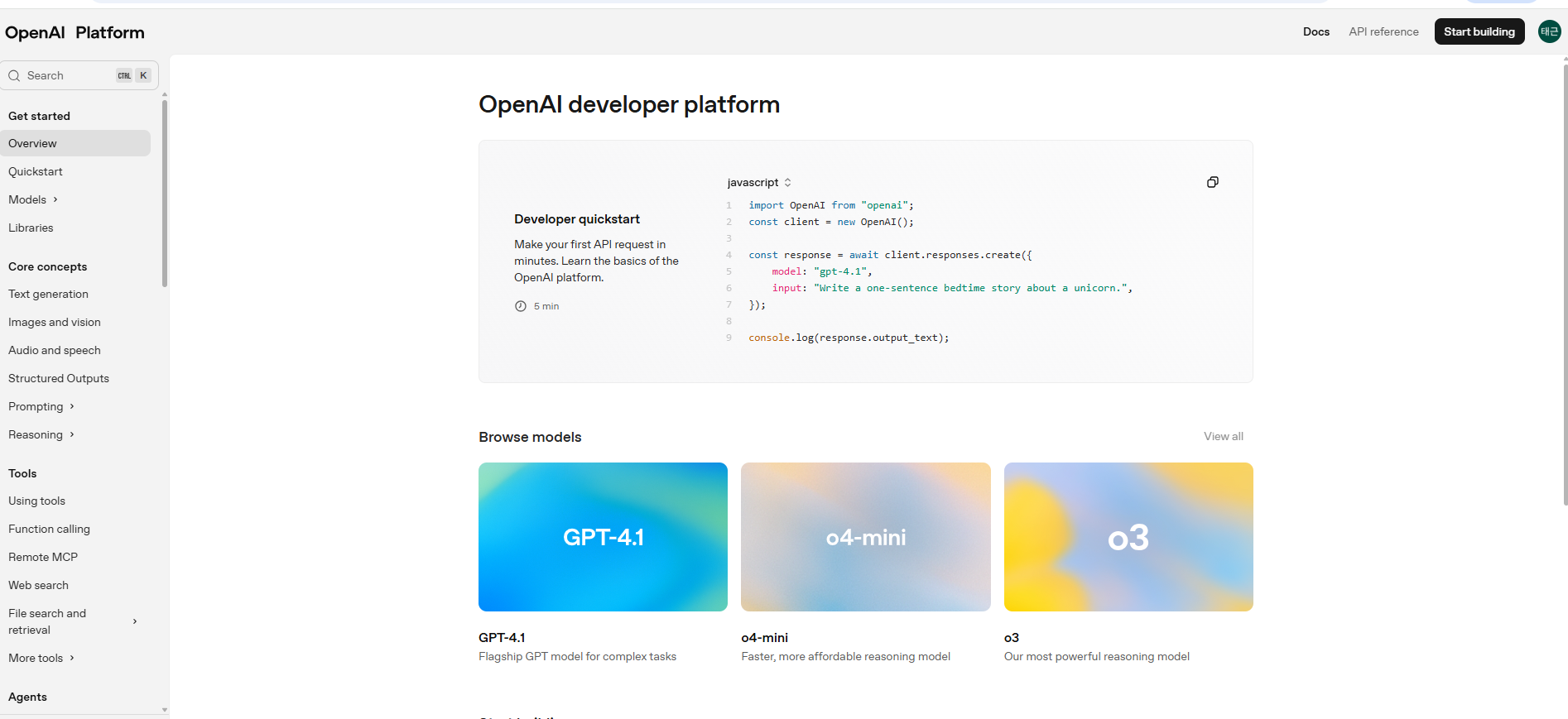Viewport: 1568px width, 719px height.
Task: Open Images and vision page
Action: [55, 322]
